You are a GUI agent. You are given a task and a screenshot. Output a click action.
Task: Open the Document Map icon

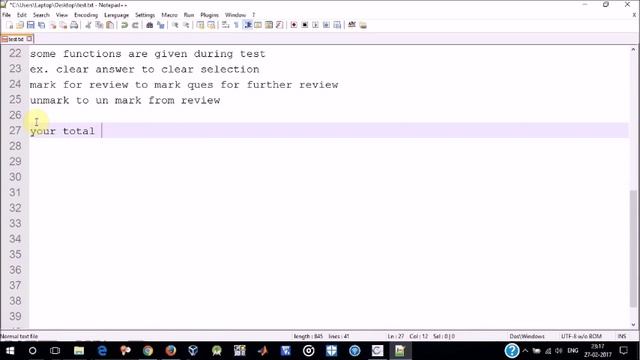tap(269, 25)
